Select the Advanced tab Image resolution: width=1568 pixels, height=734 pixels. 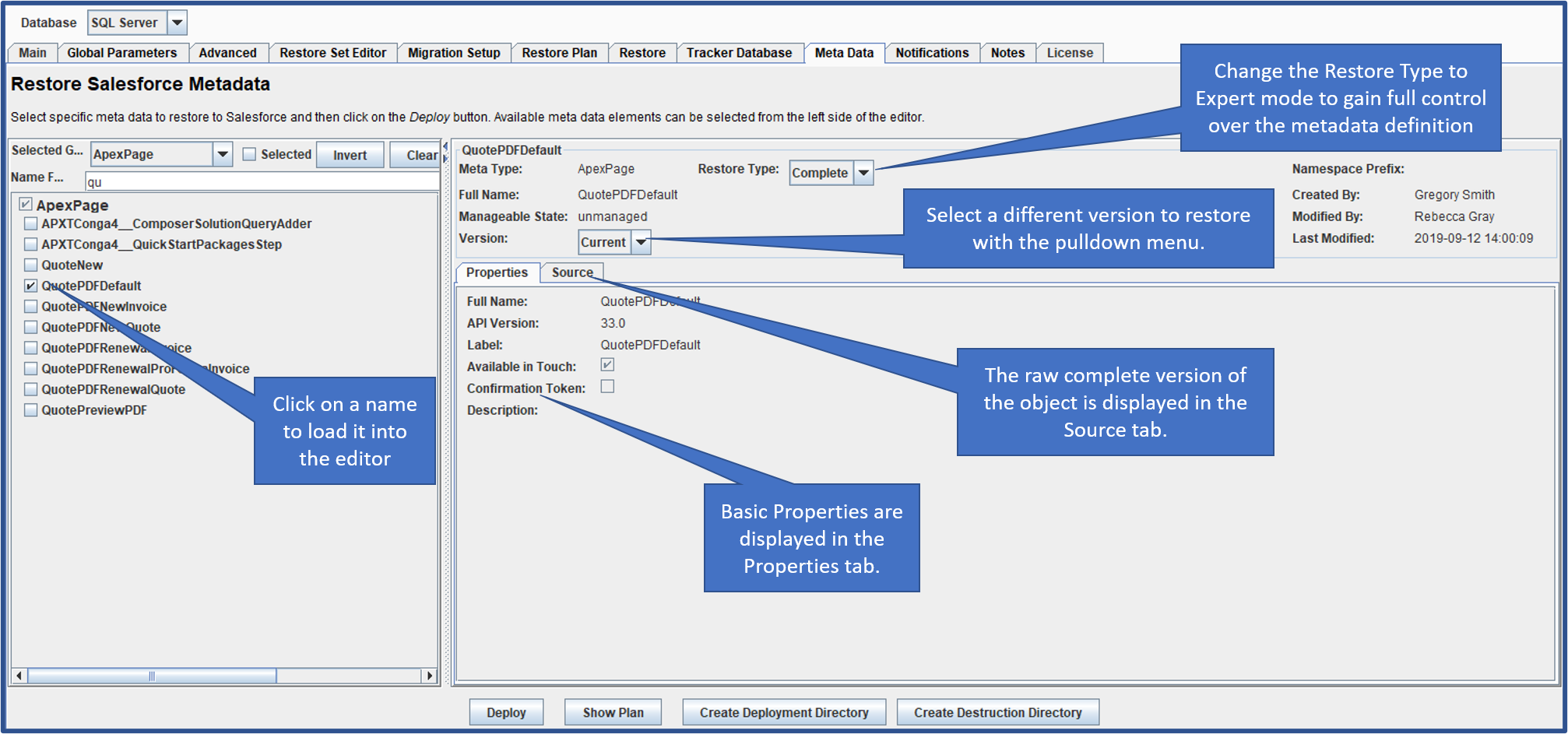[227, 53]
